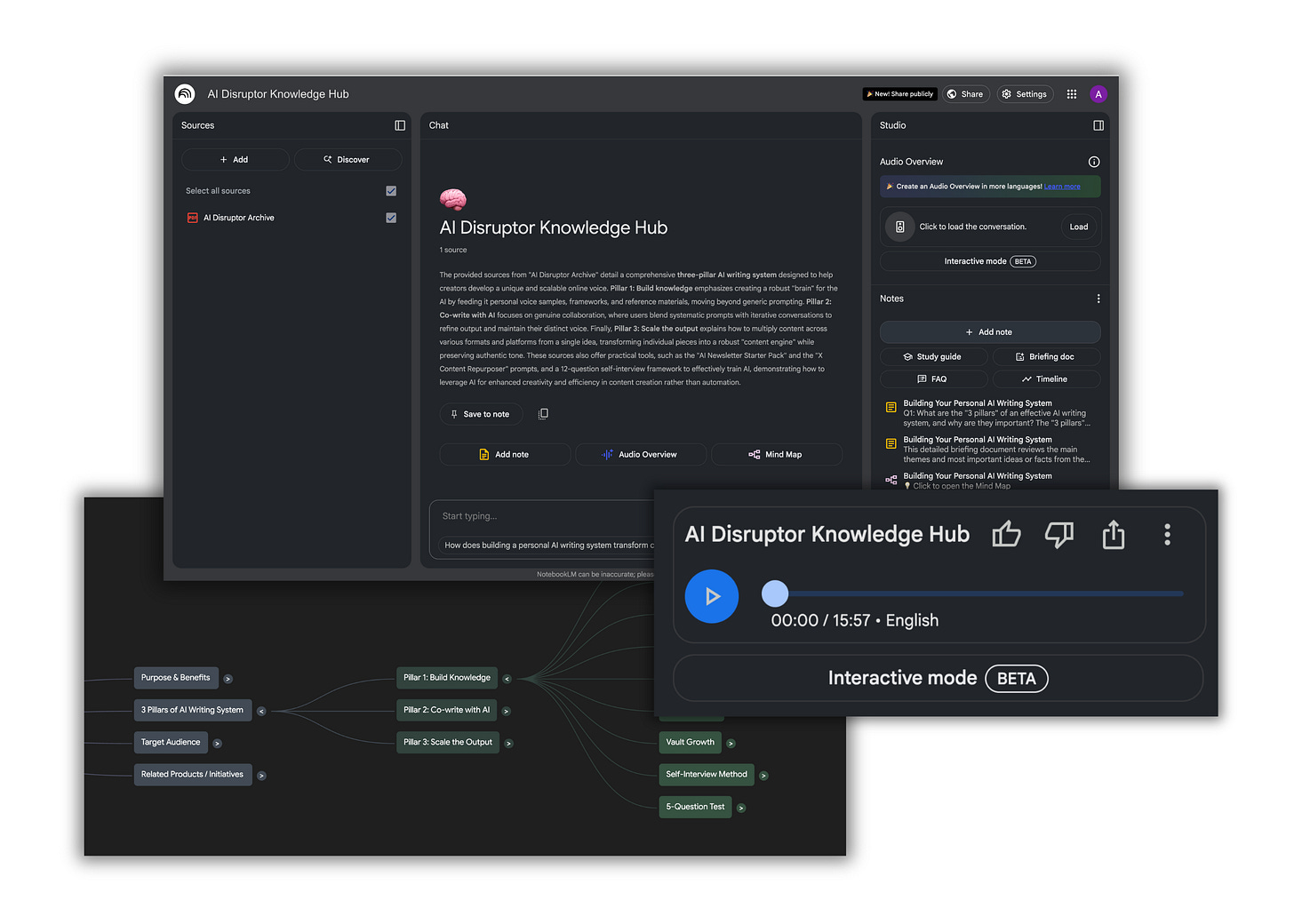Click the Mind Map button in chat
This screenshot has height=924, width=1294.
point(777,454)
